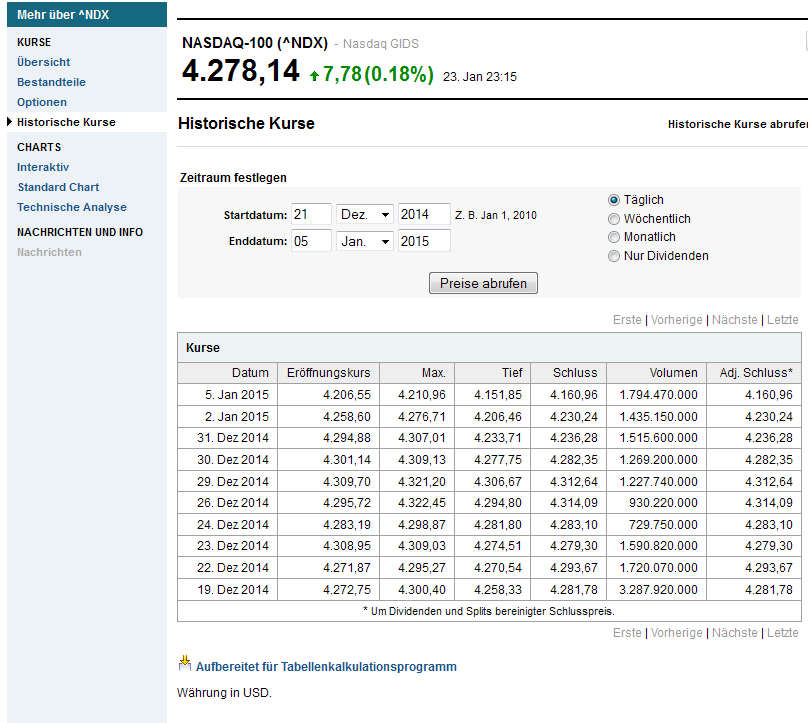
Task: Click the Startdatum day input field
Action: click(310, 213)
